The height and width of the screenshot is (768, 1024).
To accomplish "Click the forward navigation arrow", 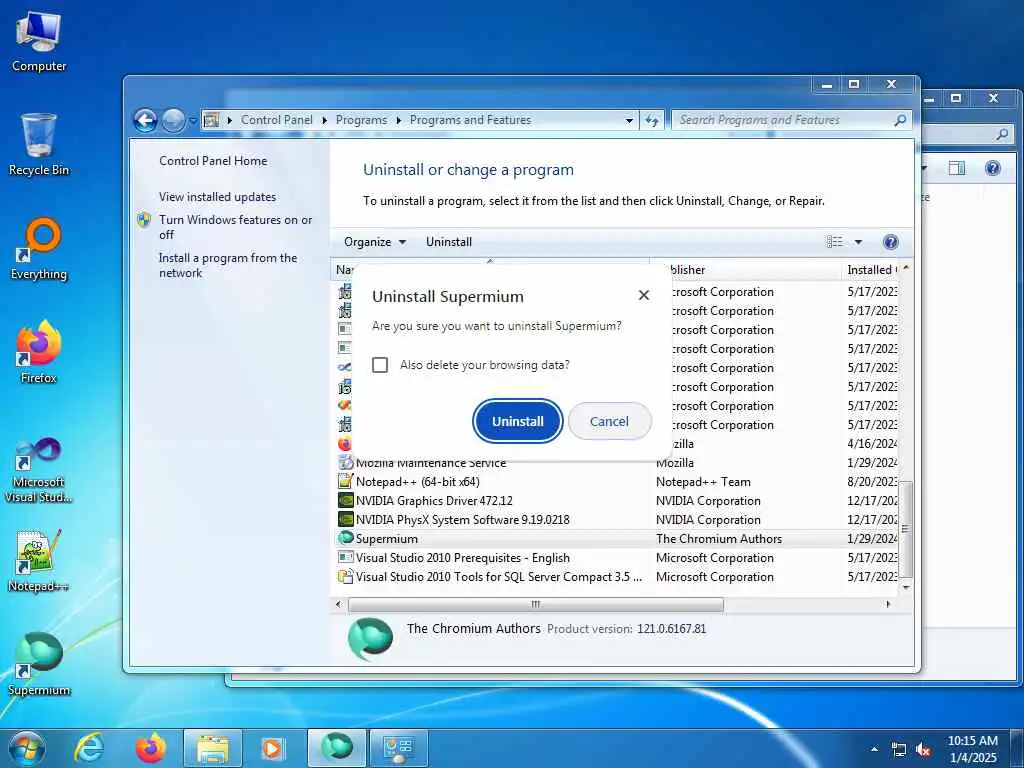I will 173,120.
